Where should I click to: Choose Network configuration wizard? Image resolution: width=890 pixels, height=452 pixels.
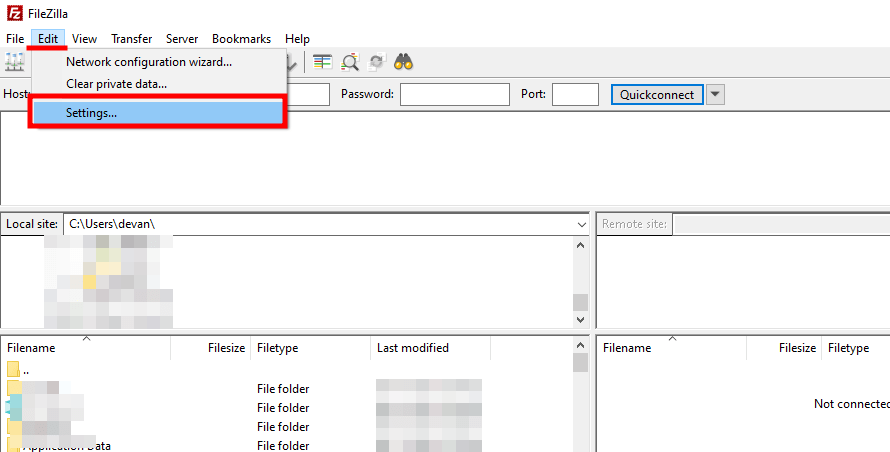(x=159, y=62)
